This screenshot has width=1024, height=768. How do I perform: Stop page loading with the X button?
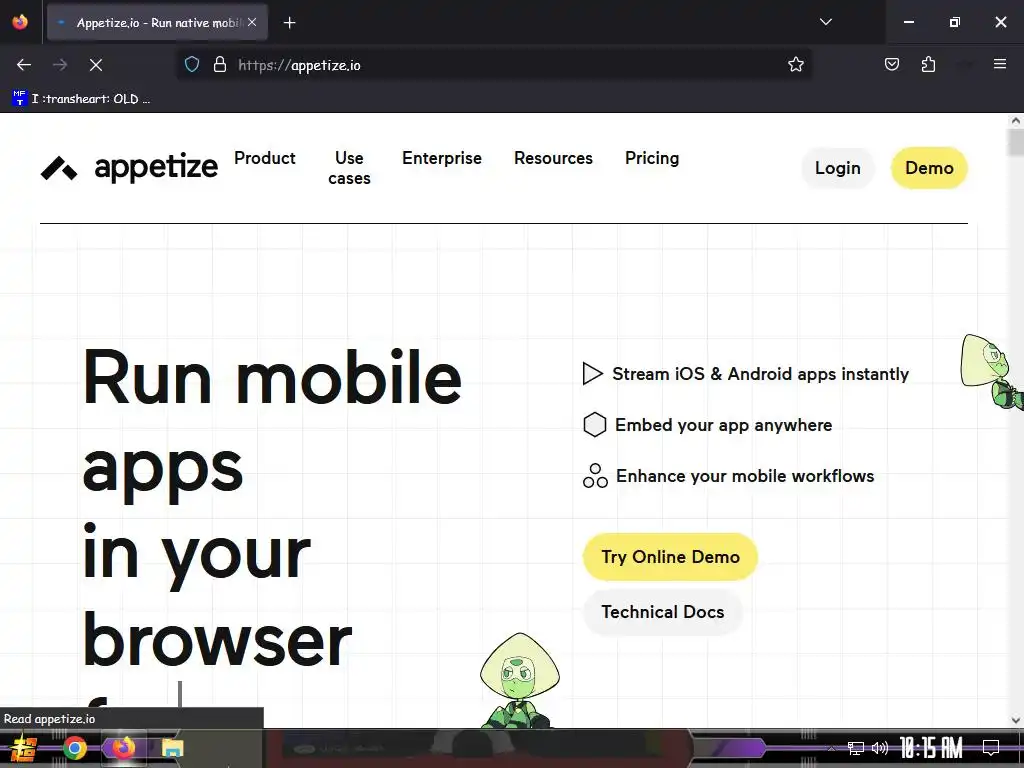point(95,65)
